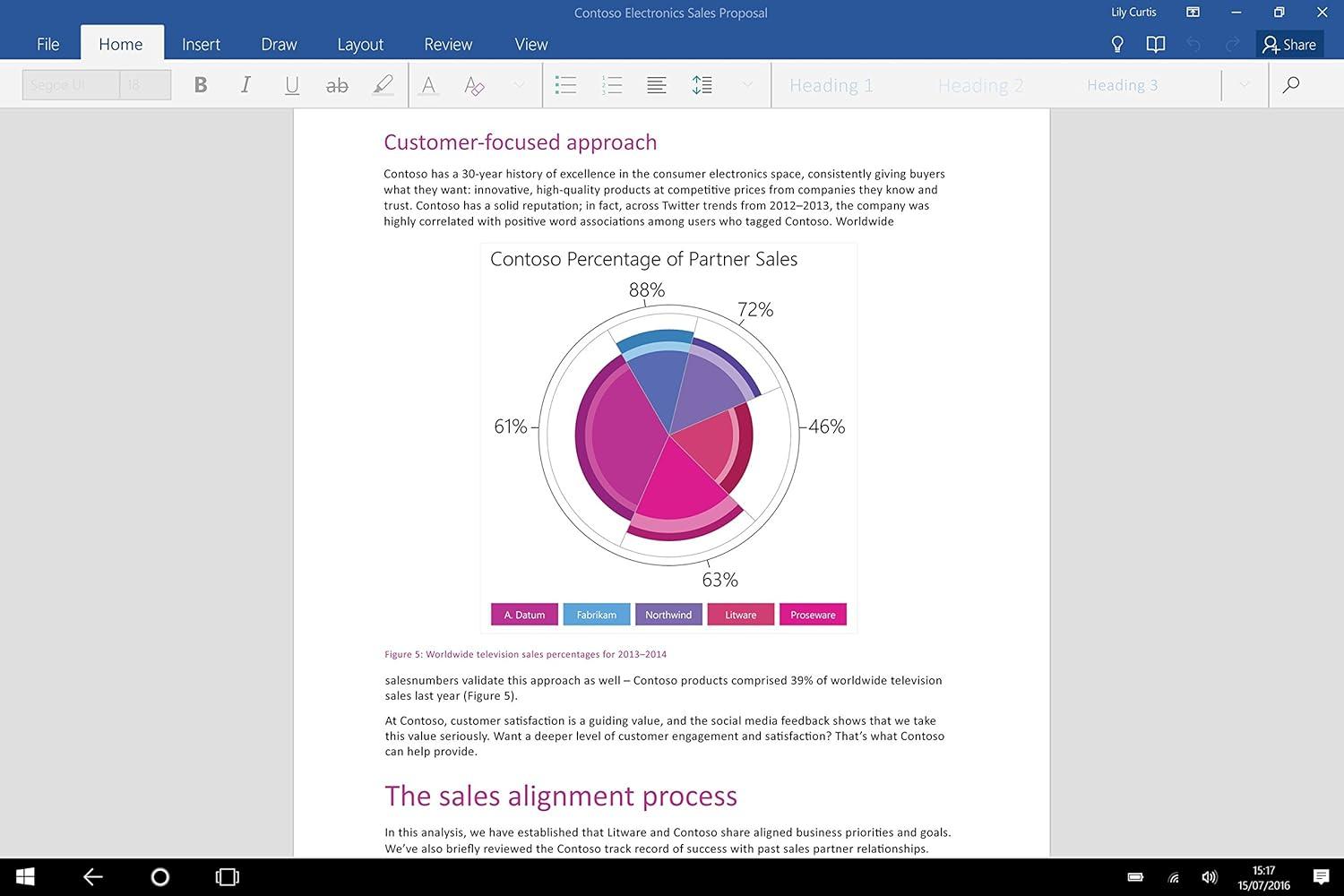Screen dimensions: 1344x896
Task: Click the Share button
Action: 1289,43
